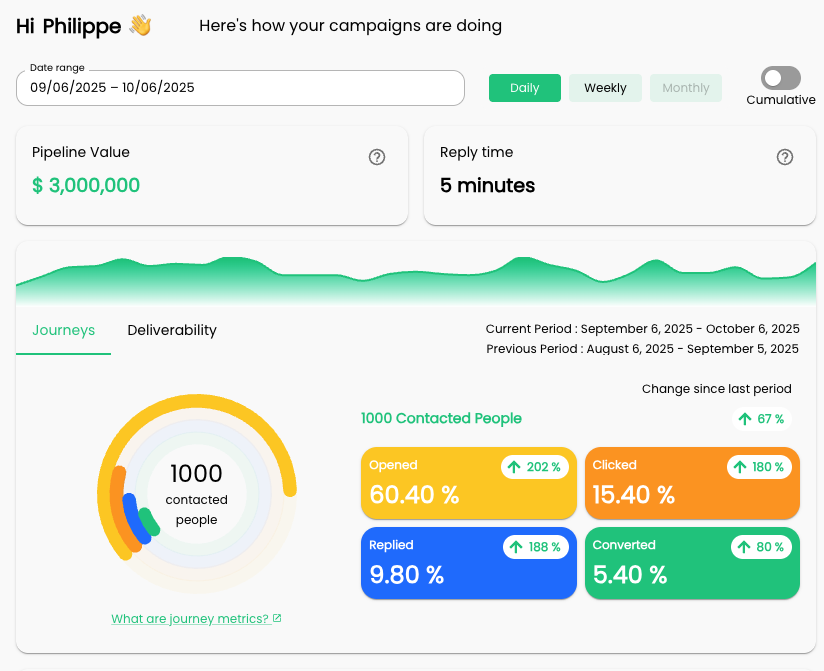The image size is (824, 671).
Task: Click the waving hand emoji beside Philippe
Action: (140, 25)
